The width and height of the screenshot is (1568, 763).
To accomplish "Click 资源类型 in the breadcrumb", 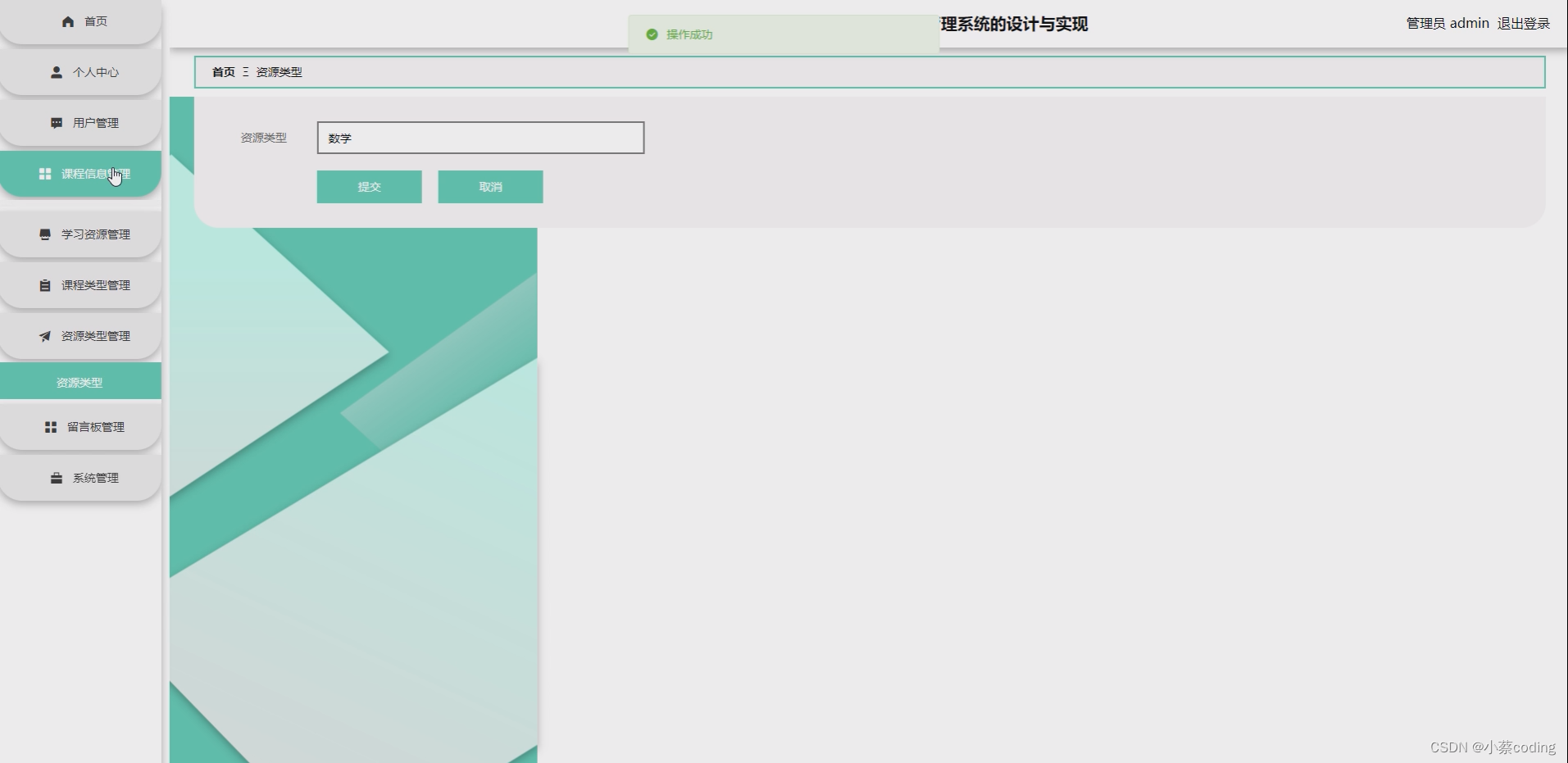I will [x=280, y=72].
